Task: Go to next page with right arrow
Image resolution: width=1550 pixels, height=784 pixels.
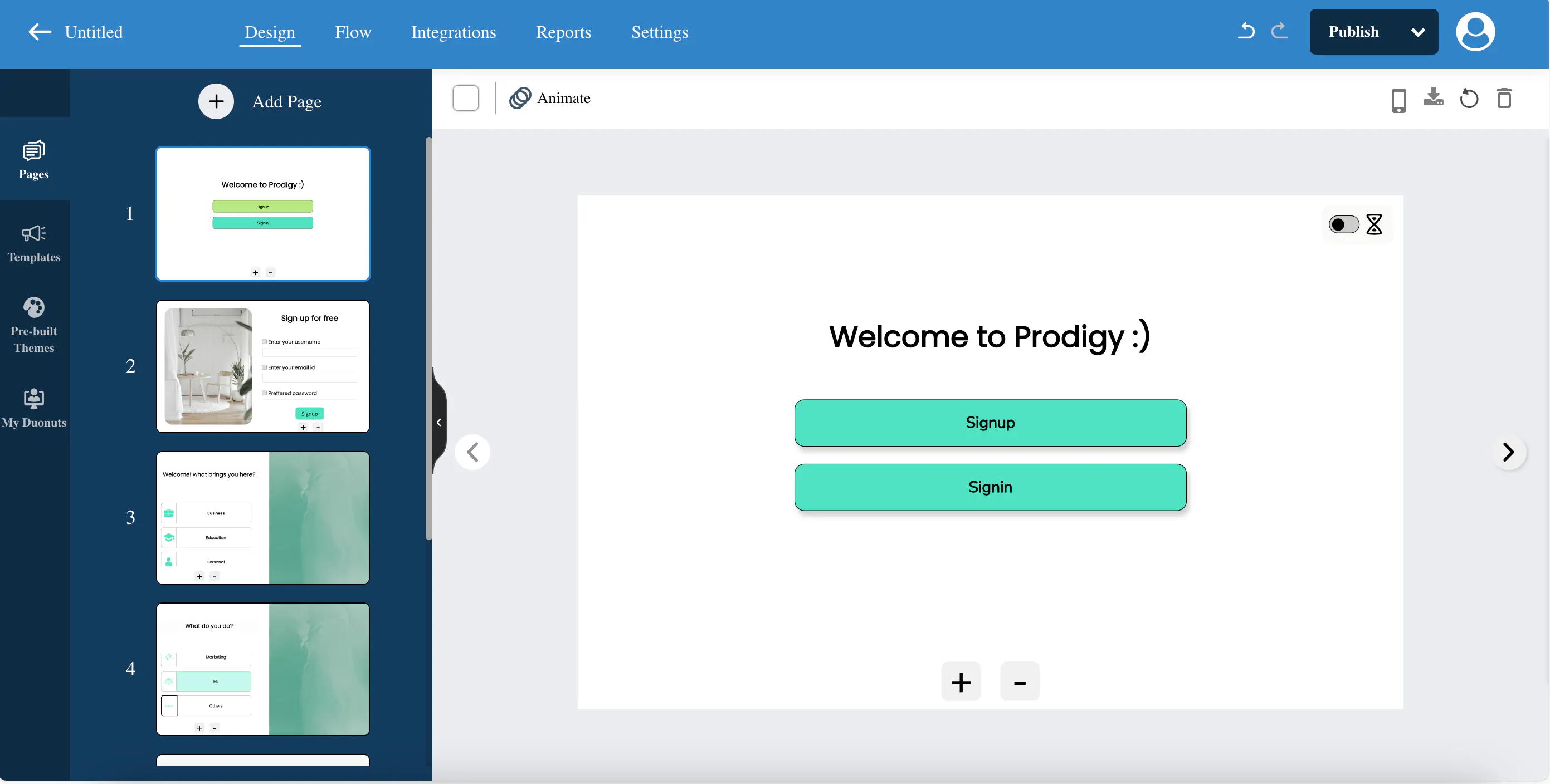Action: coord(1508,452)
